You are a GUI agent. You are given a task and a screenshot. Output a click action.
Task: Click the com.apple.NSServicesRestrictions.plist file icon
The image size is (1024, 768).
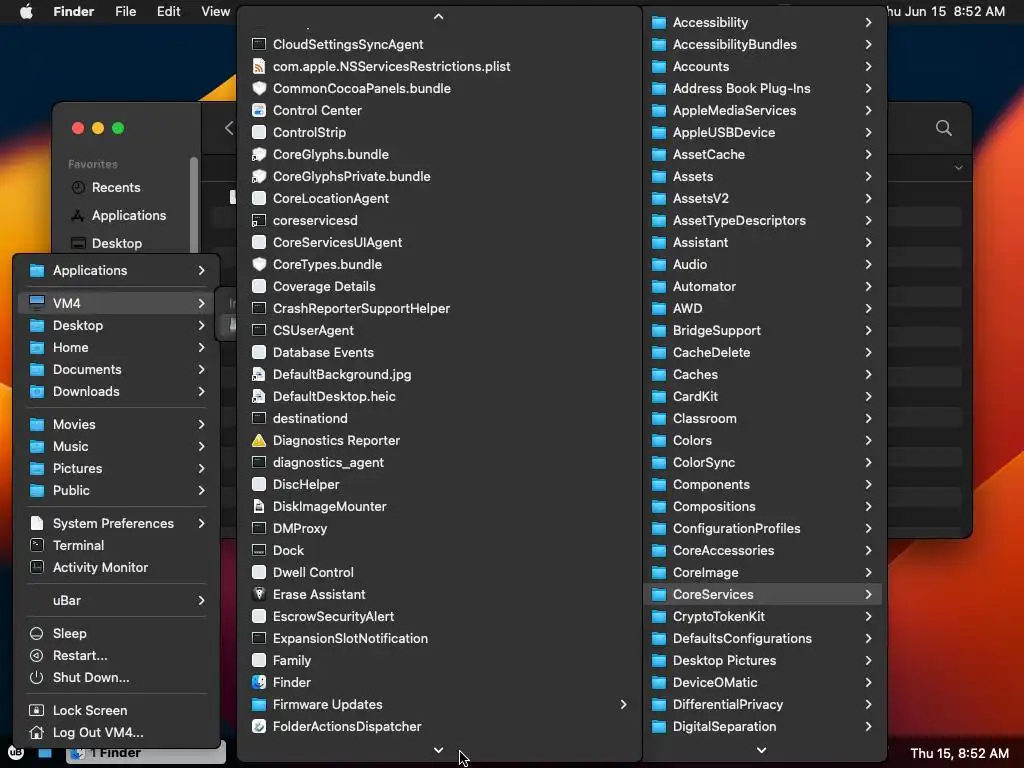point(259,67)
